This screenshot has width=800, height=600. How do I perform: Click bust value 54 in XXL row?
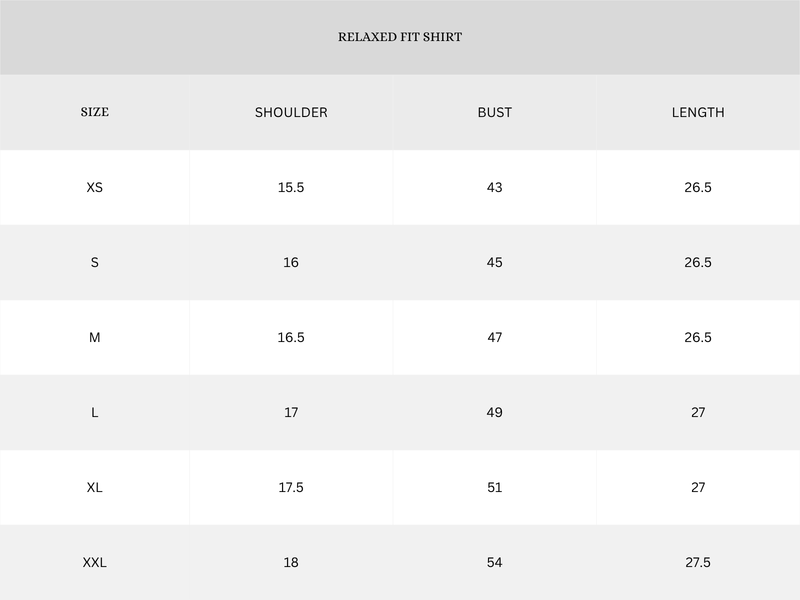pos(494,562)
